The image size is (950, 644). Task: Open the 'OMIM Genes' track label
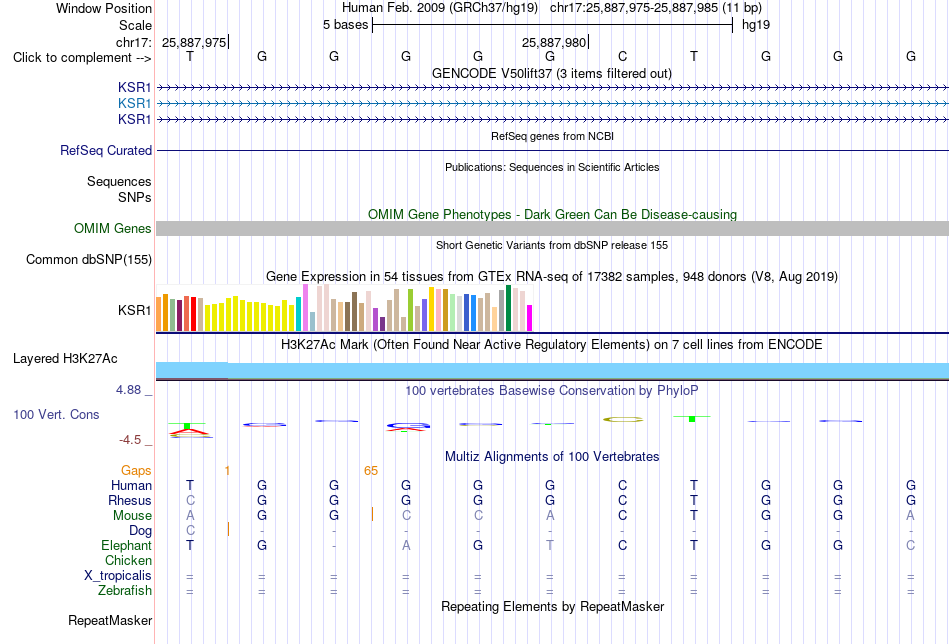(x=113, y=228)
